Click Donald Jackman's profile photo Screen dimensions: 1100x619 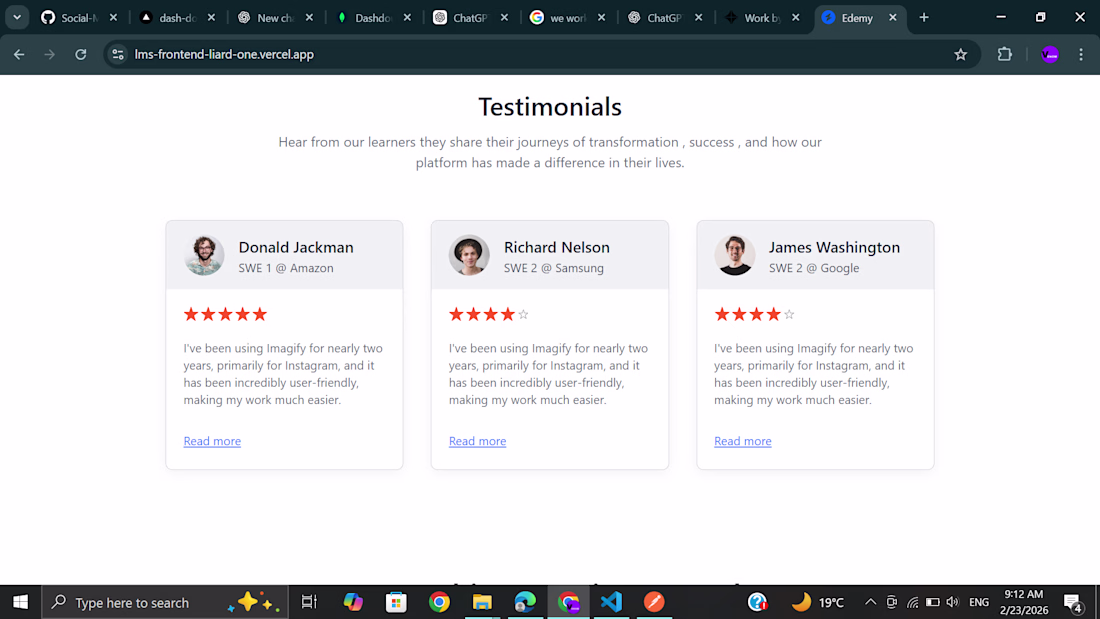[204, 255]
